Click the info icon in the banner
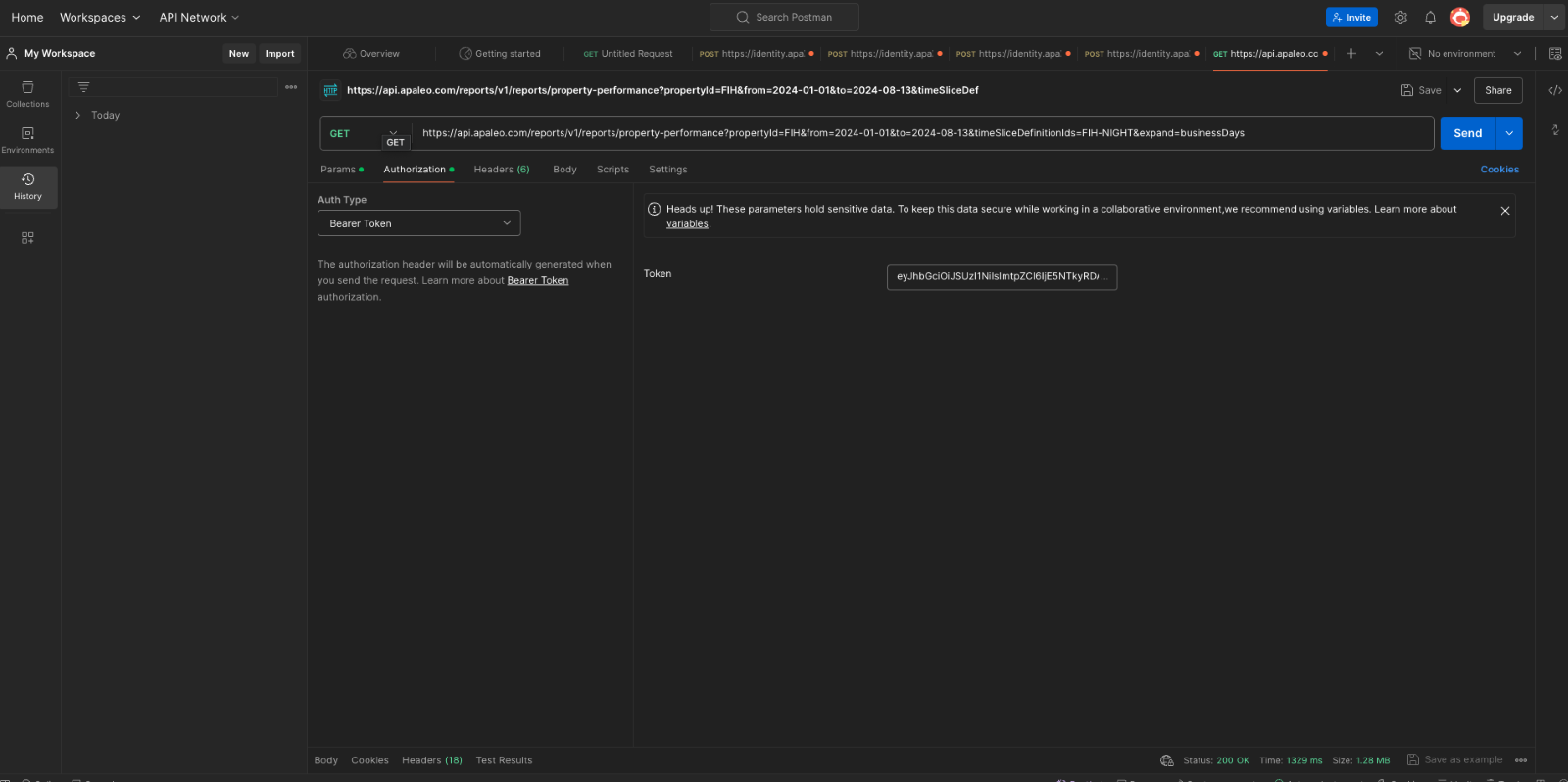The width and height of the screenshot is (1568, 782). point(655,209)
